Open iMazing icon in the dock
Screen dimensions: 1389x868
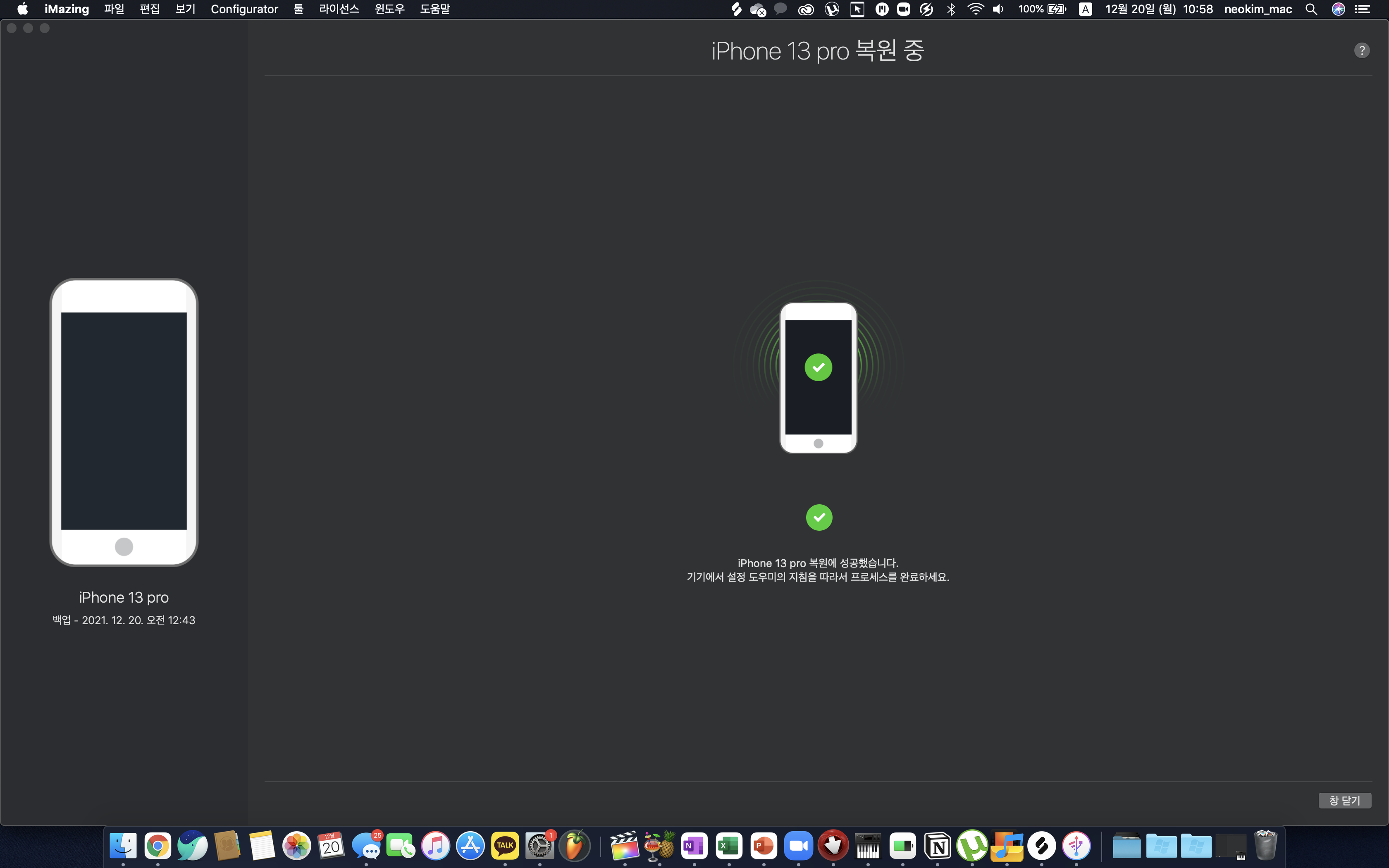1076,846
